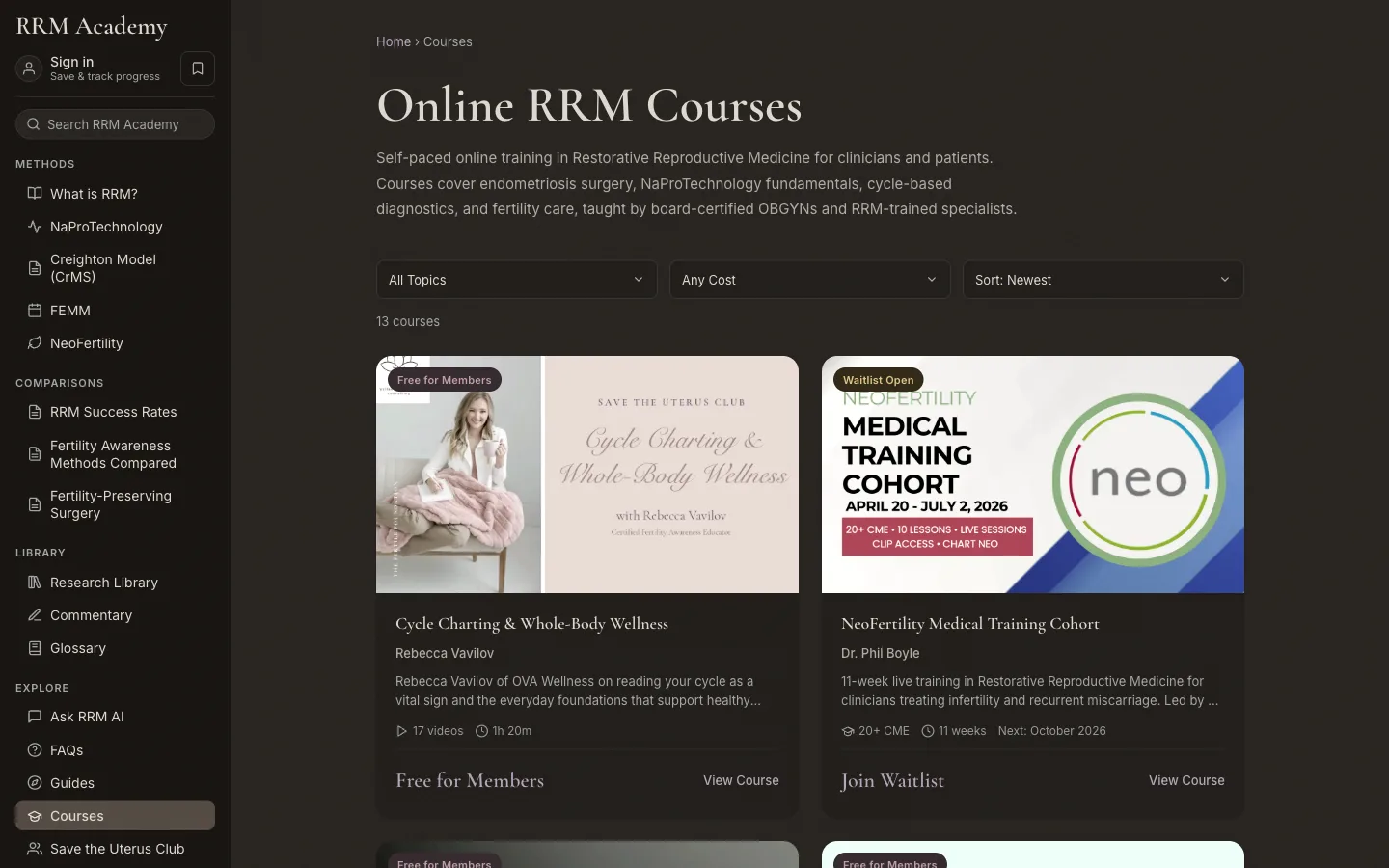The width and height of the screenshot is (1389, 868).
Task: Click the graduation cap icon next to 20+ CME
Action: [x=848, y=731]
